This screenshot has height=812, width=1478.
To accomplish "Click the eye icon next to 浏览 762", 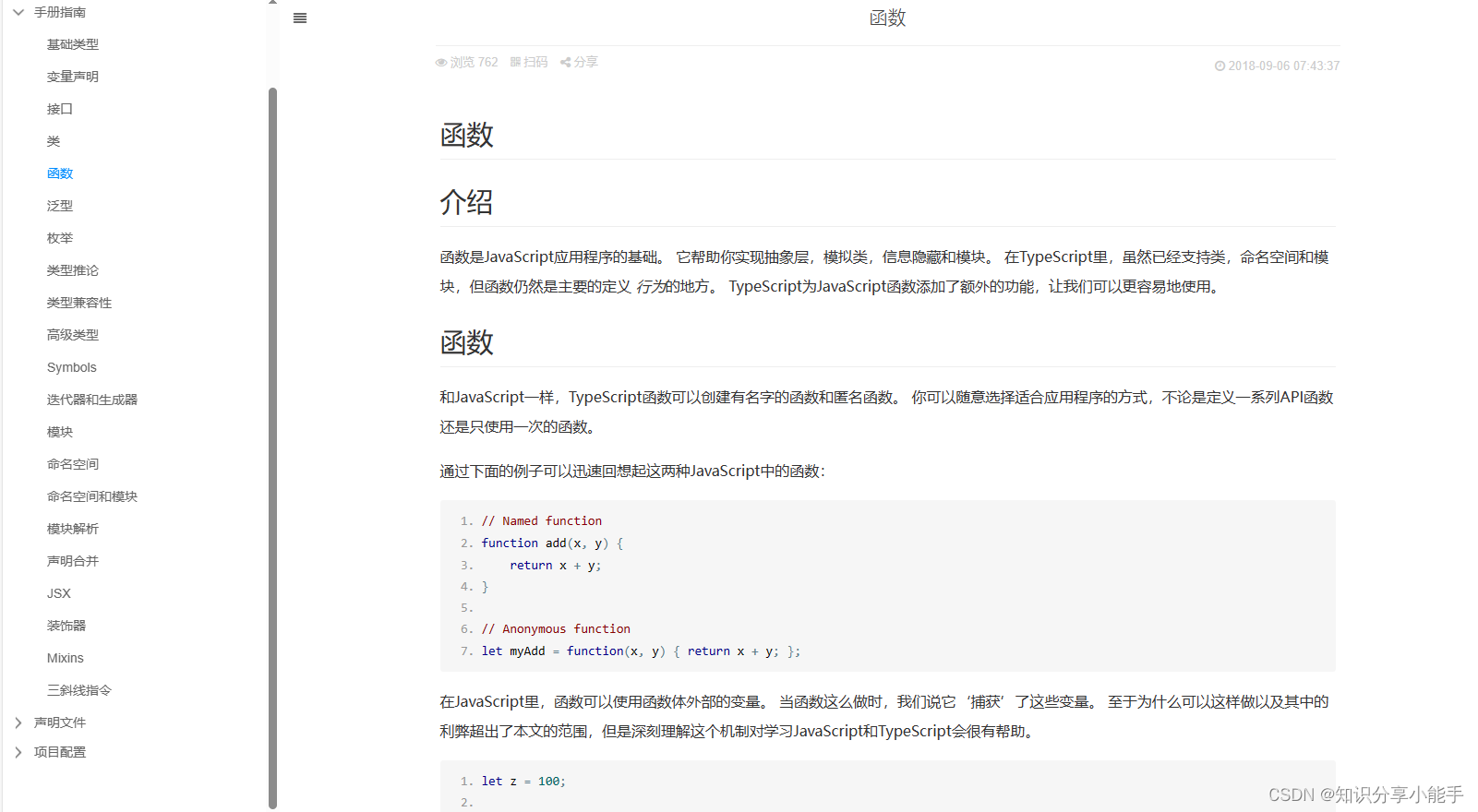I will click(x=441, y=63).
